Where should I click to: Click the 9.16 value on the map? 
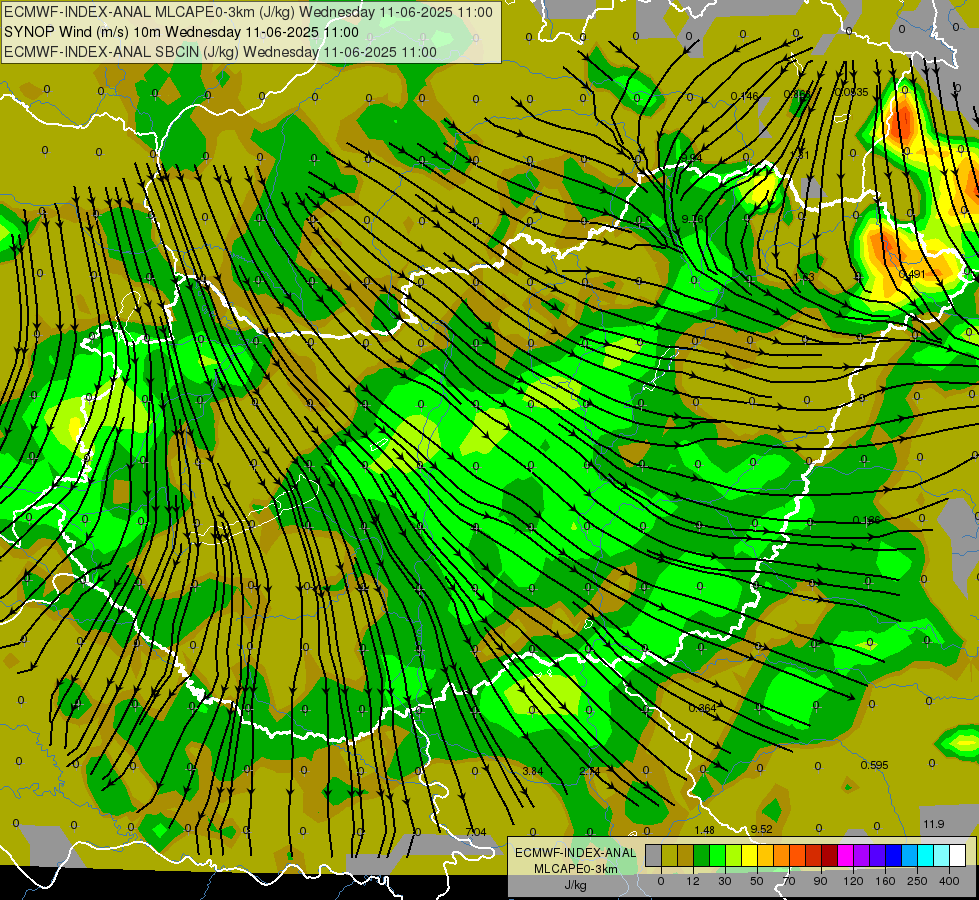692,219
